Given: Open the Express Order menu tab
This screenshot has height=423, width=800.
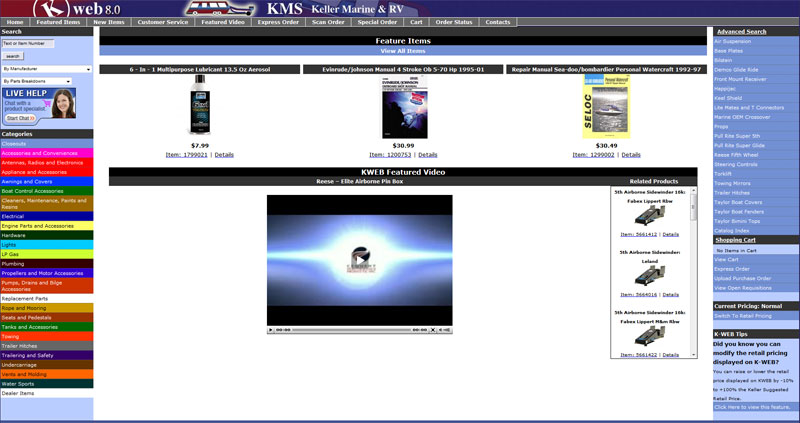Looking at the screenshot, I should pyautogui.click(x=278, y=22).
